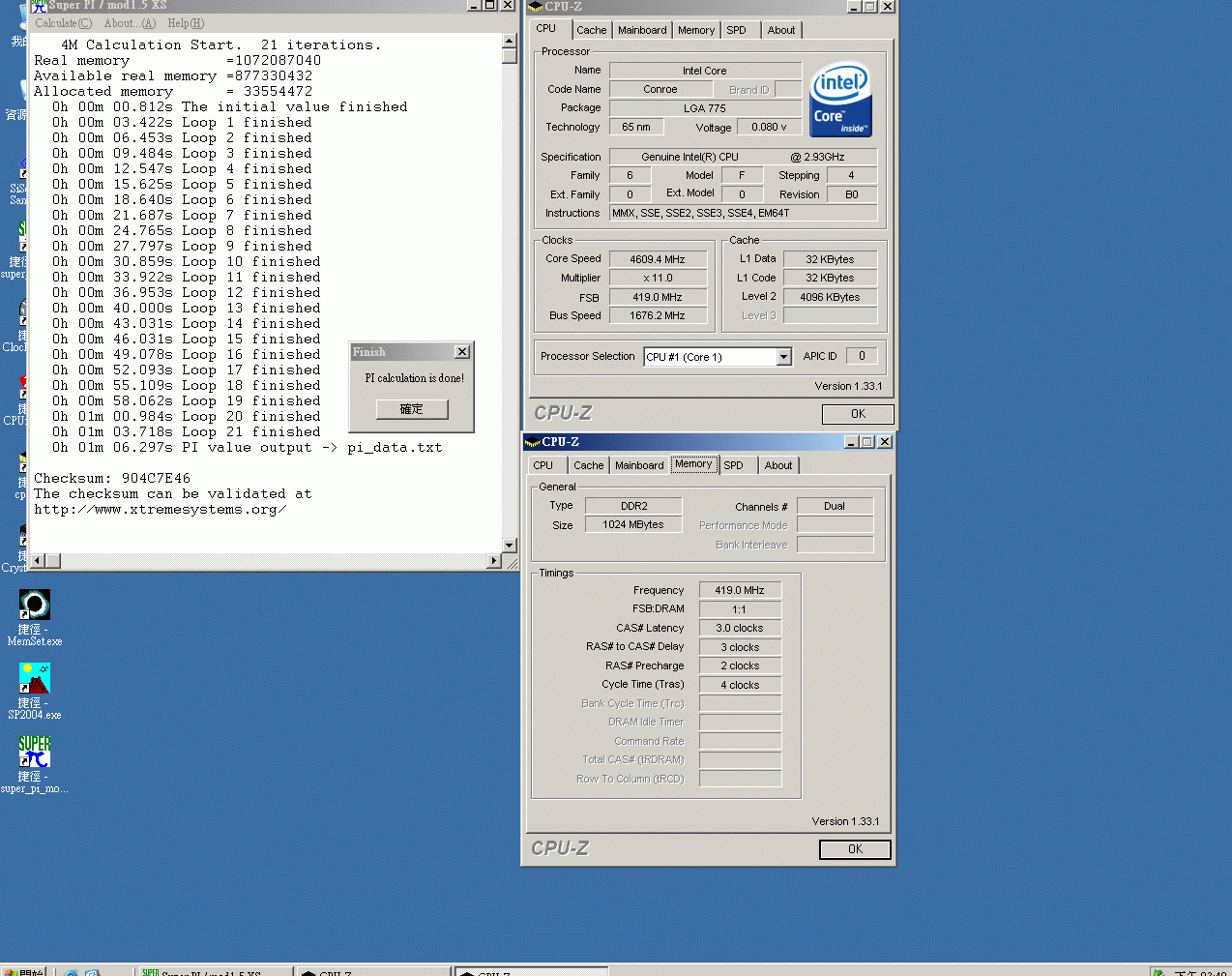Open the About...(A) menu in Super PI
The image size is (1232, 976).
[130, 23]
